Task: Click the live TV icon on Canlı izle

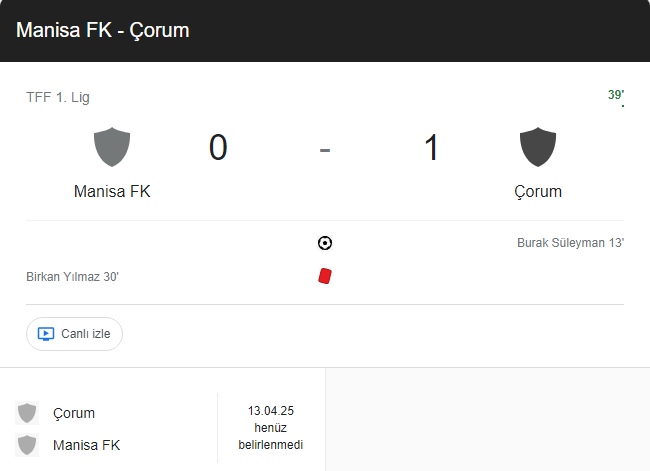Action: 46,334
